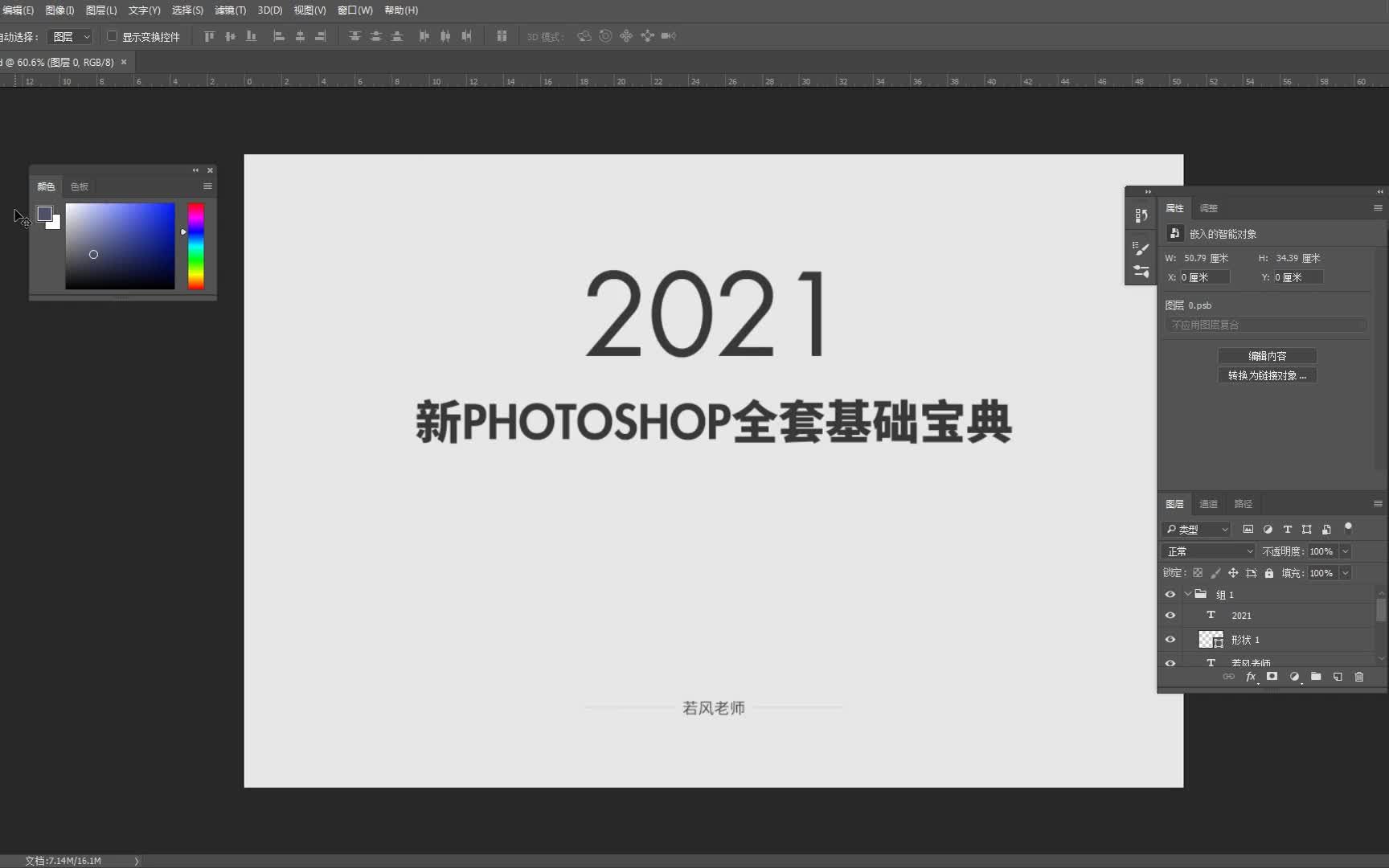Click the align top edges icon
The height and width of the screenshot is (868, 1389).
pyautogui.click(x=210, y=36)
